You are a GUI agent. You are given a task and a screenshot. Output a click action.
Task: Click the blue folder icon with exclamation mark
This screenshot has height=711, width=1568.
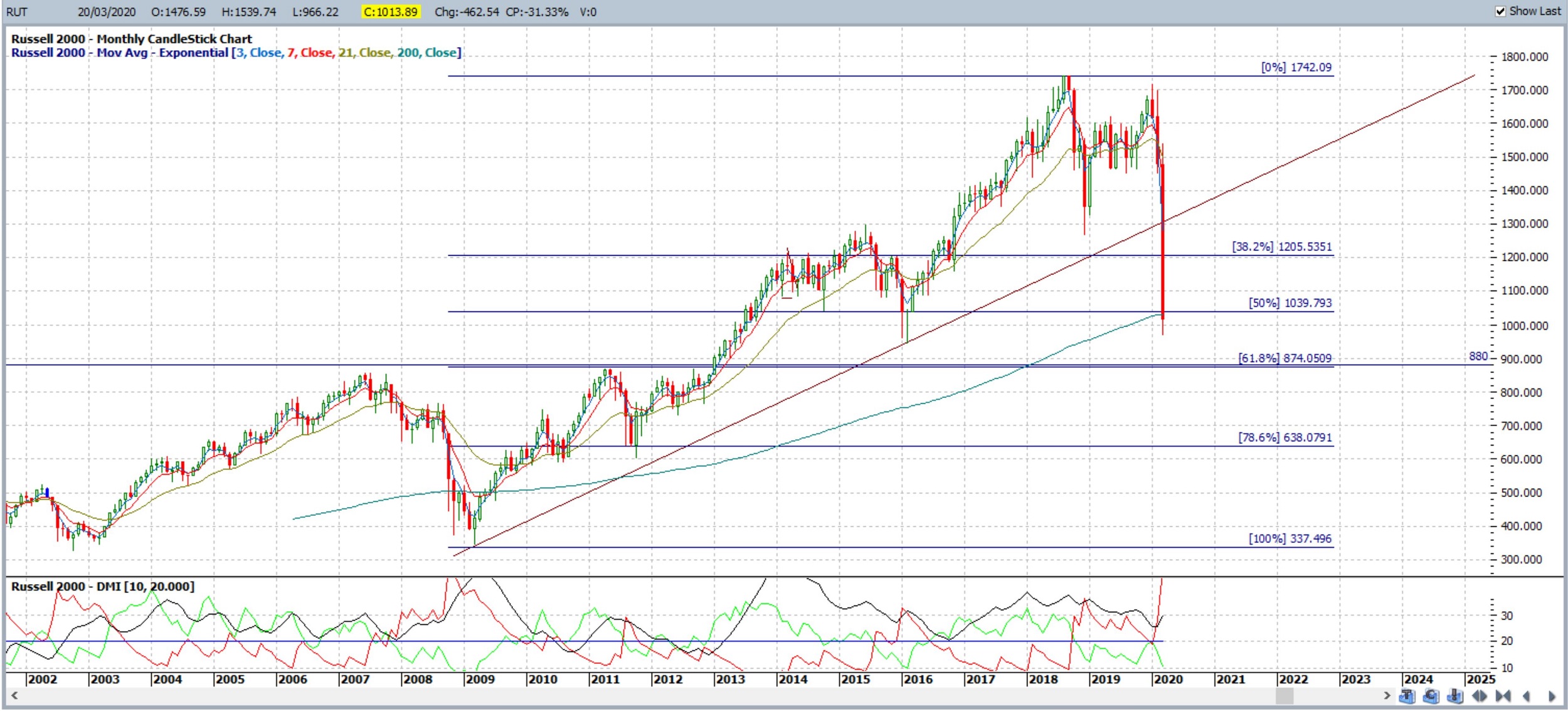pos(1455,696)
